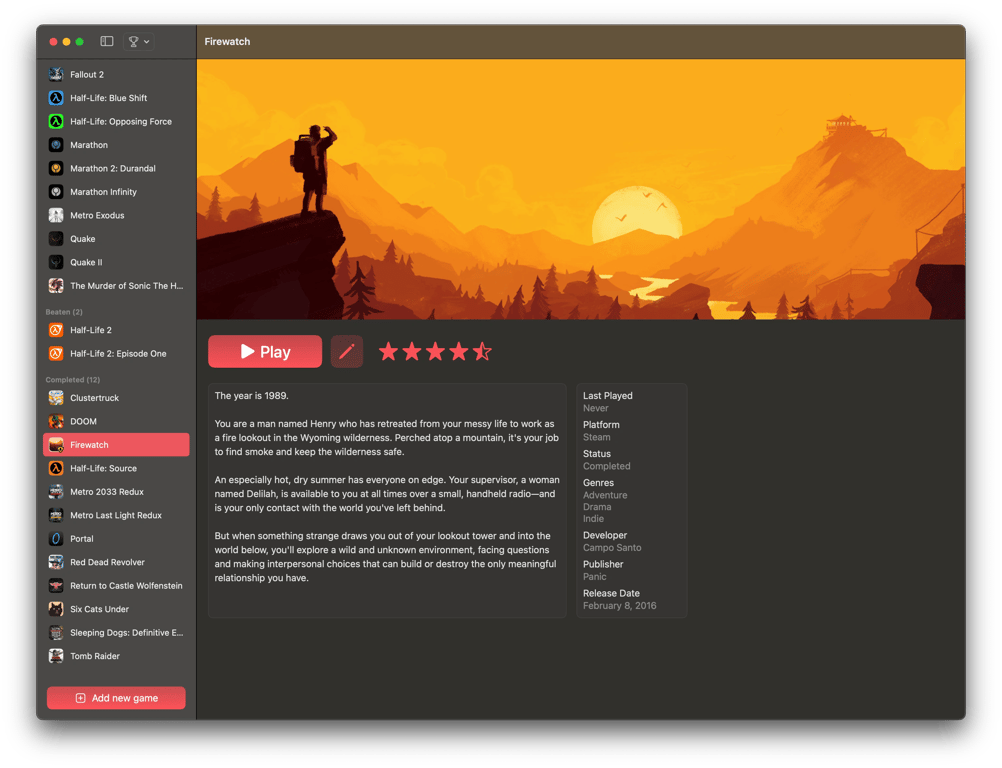
Task: Click the Completed status value
Action: click(607, 466)
